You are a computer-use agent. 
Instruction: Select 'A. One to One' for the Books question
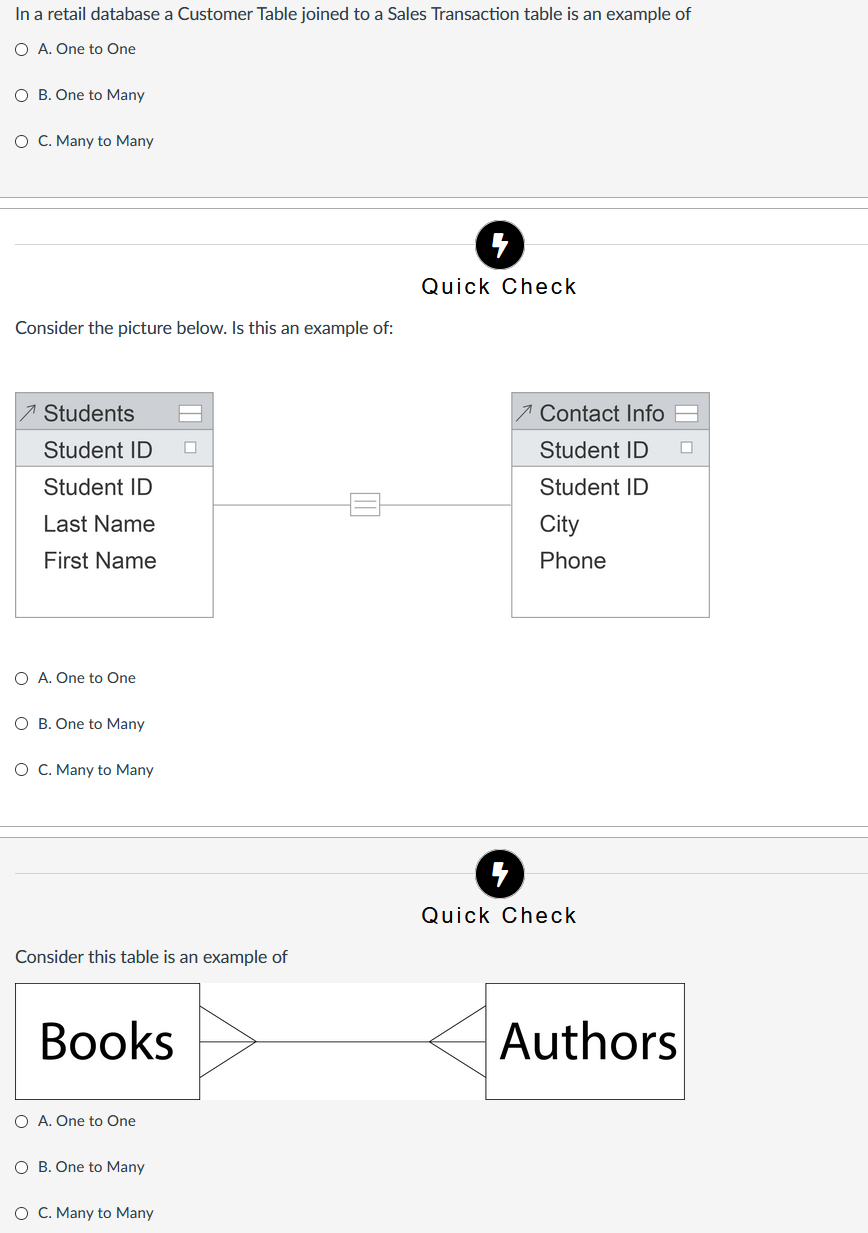[21, 1121]
